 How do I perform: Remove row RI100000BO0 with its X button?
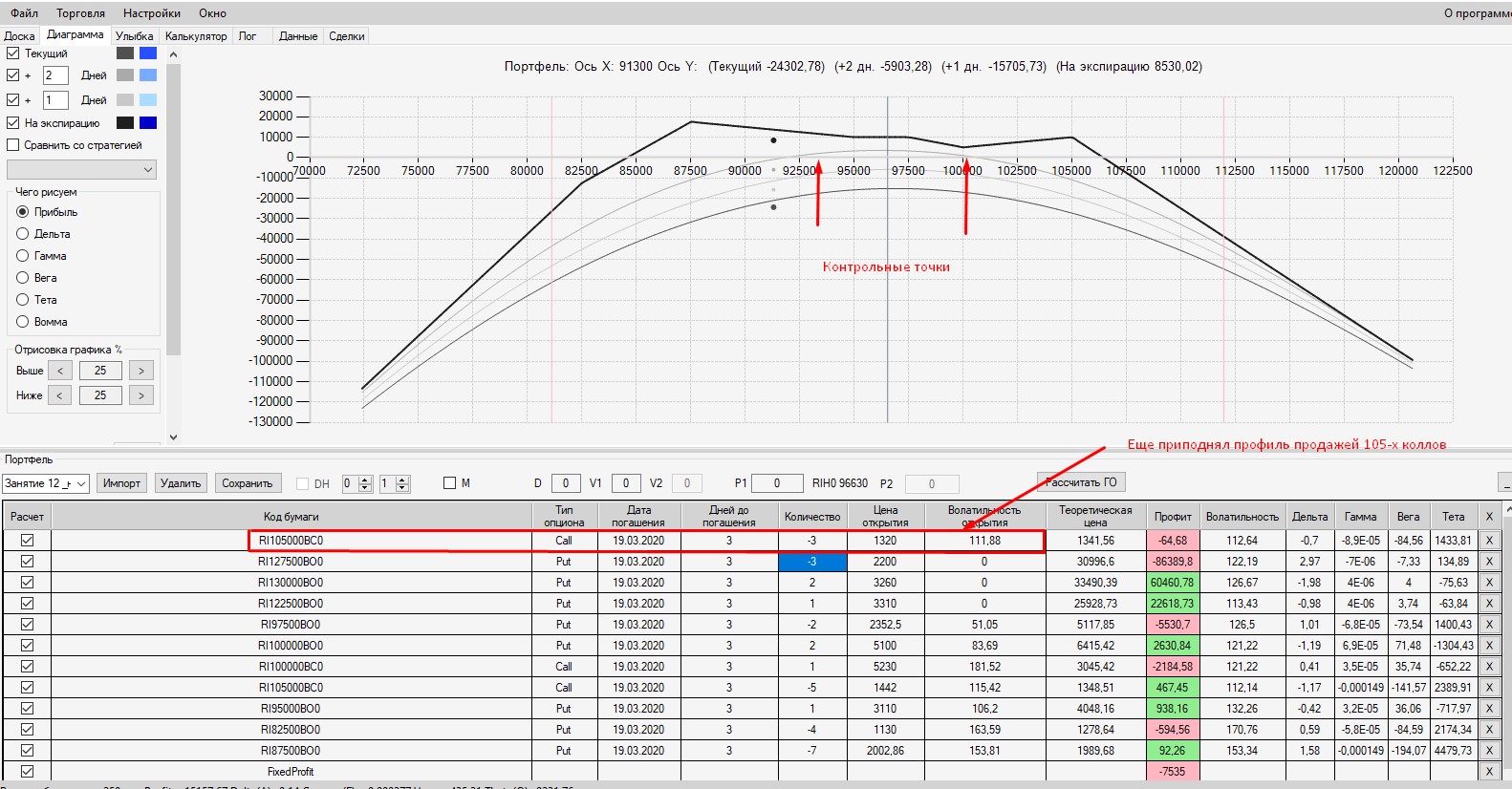click(1488, 646)
